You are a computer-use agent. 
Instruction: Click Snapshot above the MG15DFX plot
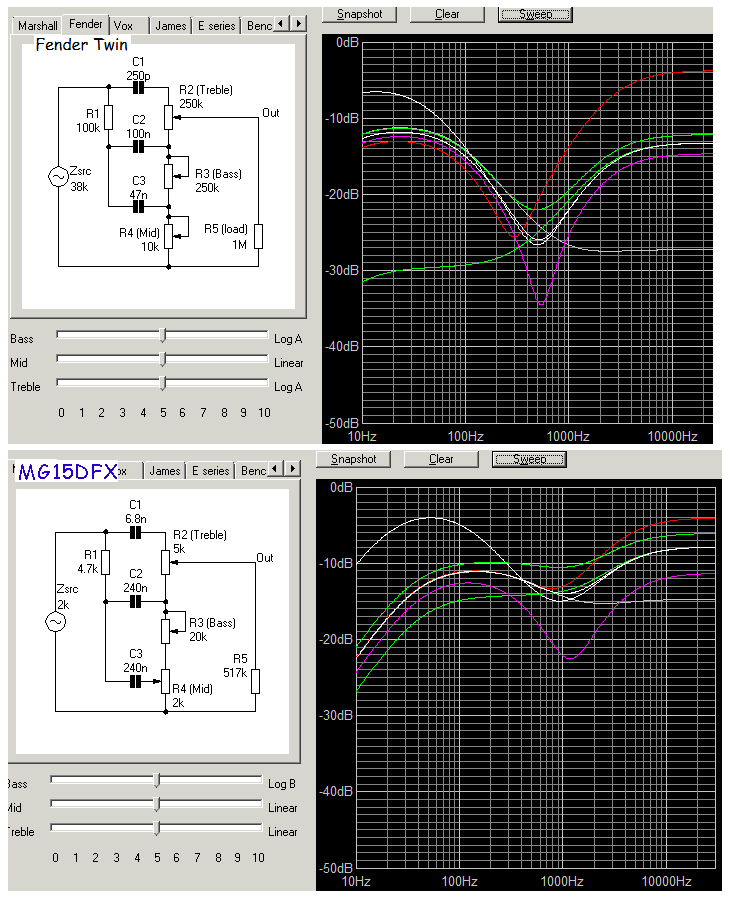353,459
